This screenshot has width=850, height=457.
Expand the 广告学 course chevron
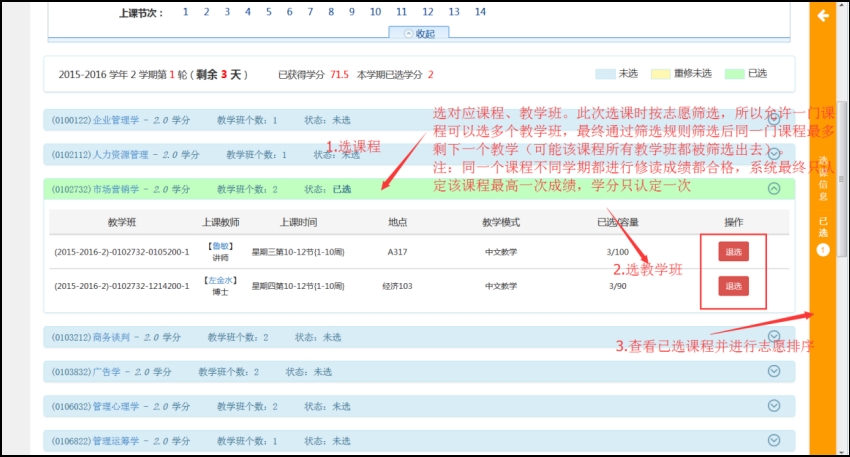[x=773, y=371]
